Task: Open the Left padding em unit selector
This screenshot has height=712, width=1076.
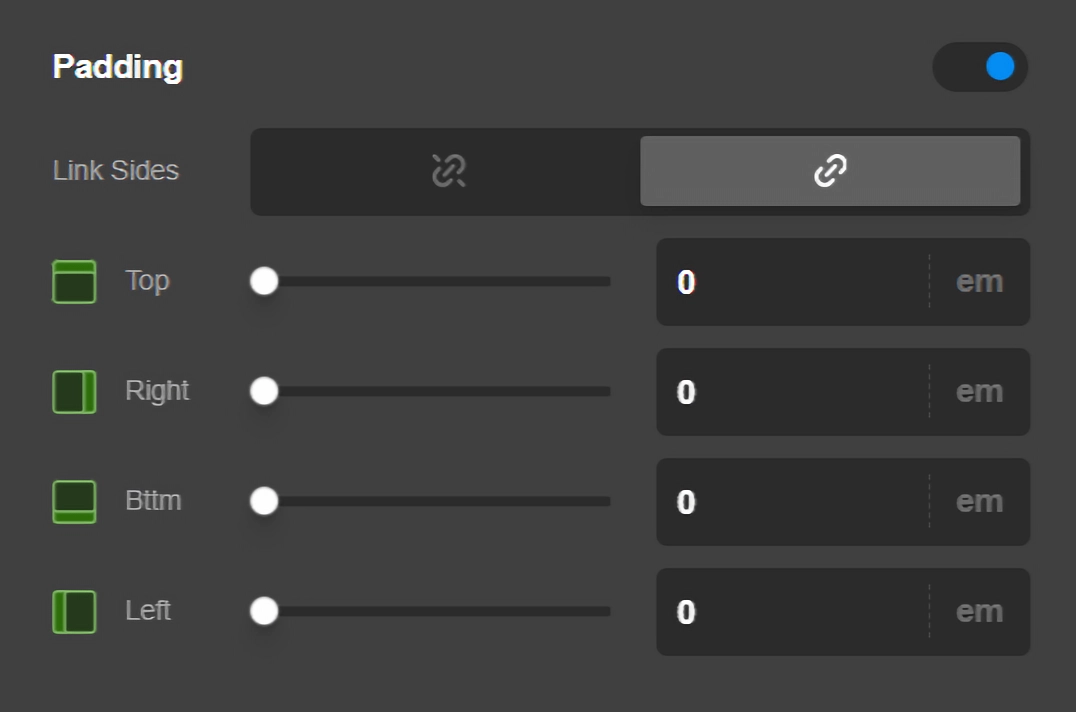Action: coord(979,612)
